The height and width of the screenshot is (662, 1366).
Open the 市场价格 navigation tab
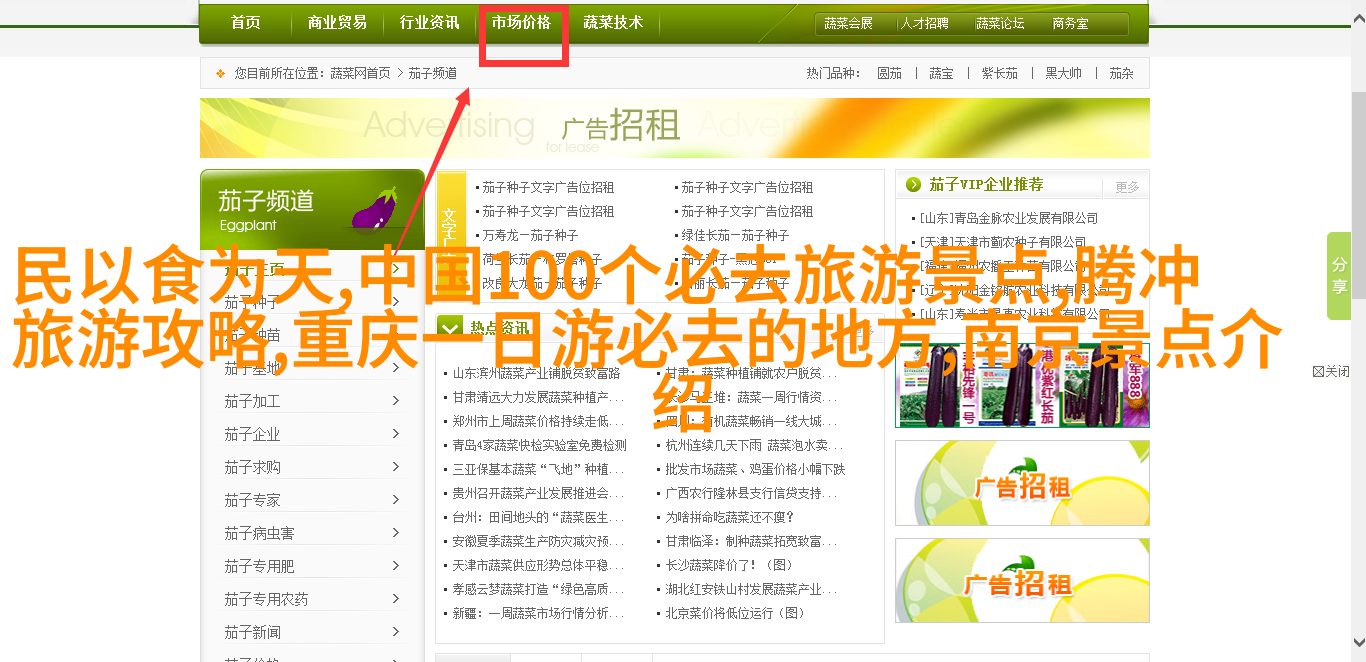point(521,23)
